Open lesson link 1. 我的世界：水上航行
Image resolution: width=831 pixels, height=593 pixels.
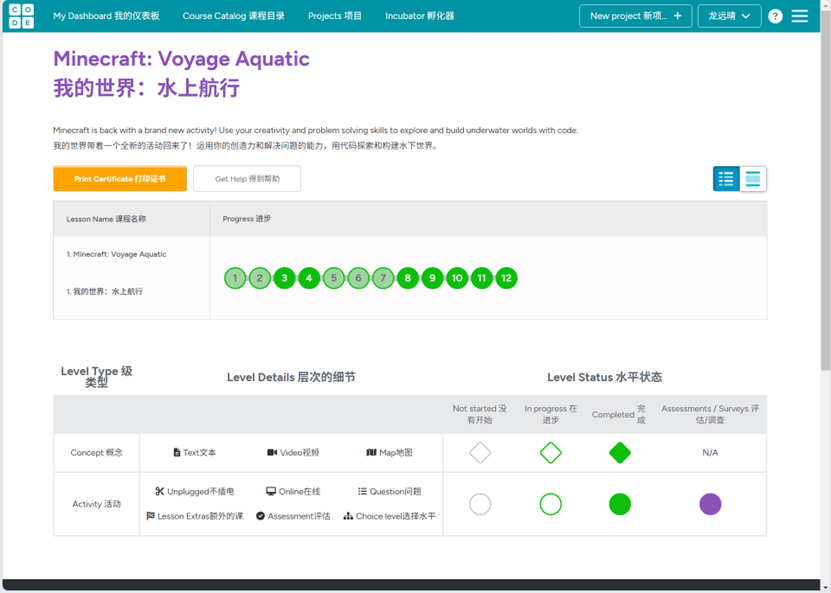coord(104,291)
